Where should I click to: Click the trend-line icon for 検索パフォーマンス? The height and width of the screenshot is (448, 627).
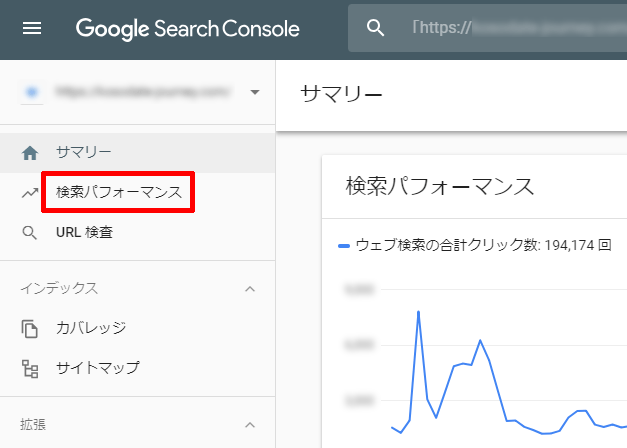coord(30,193)
